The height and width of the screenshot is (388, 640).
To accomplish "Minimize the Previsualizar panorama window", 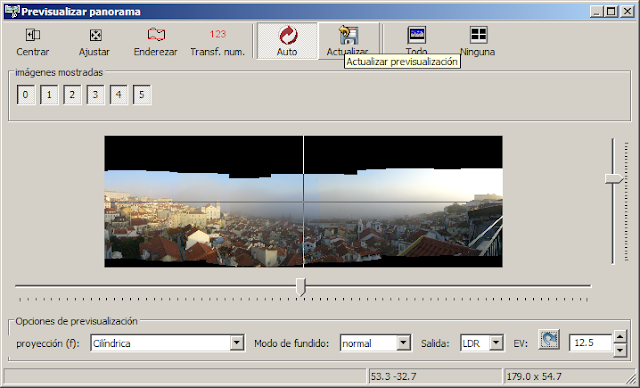I will point(596,11).
